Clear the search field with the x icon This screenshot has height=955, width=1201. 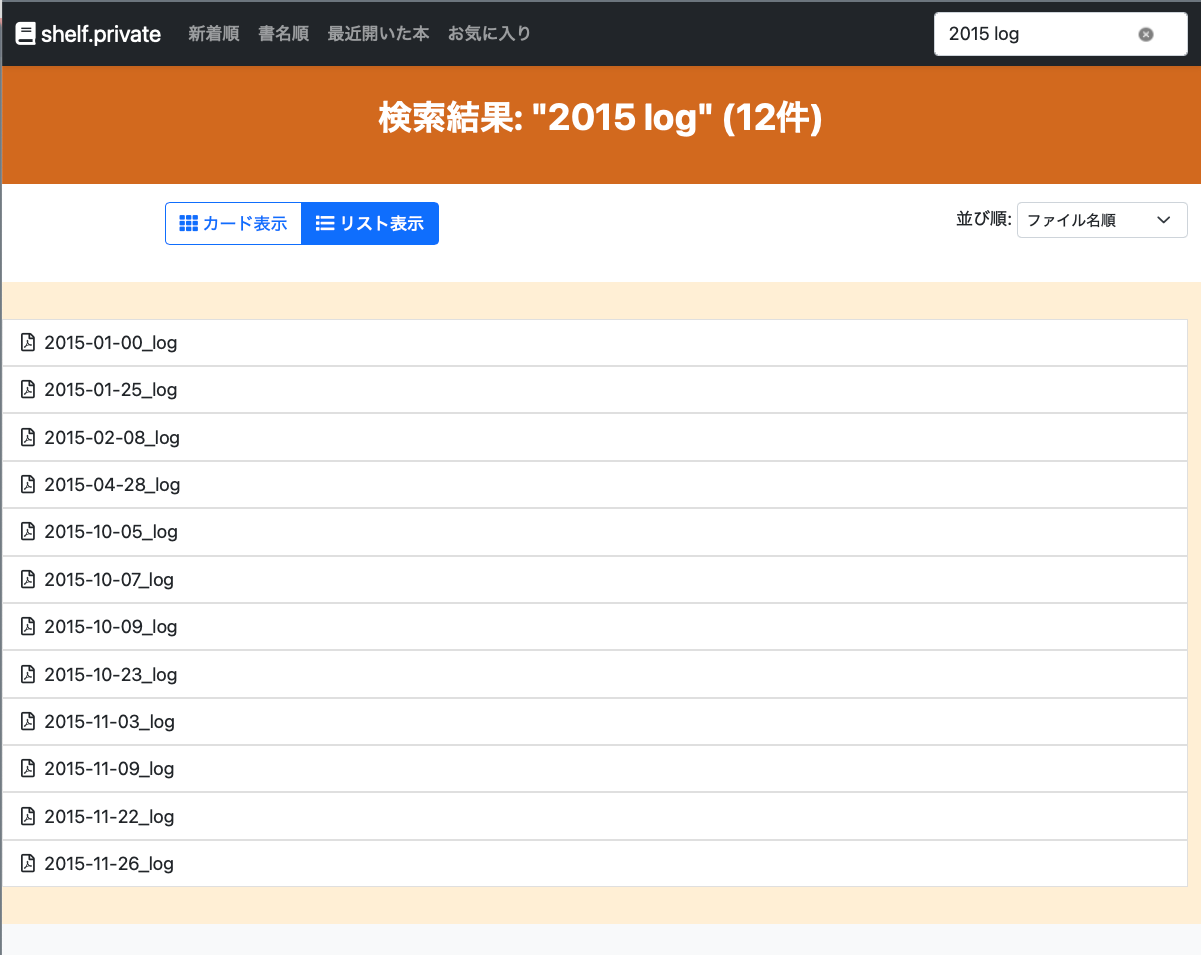[1146, 34]
